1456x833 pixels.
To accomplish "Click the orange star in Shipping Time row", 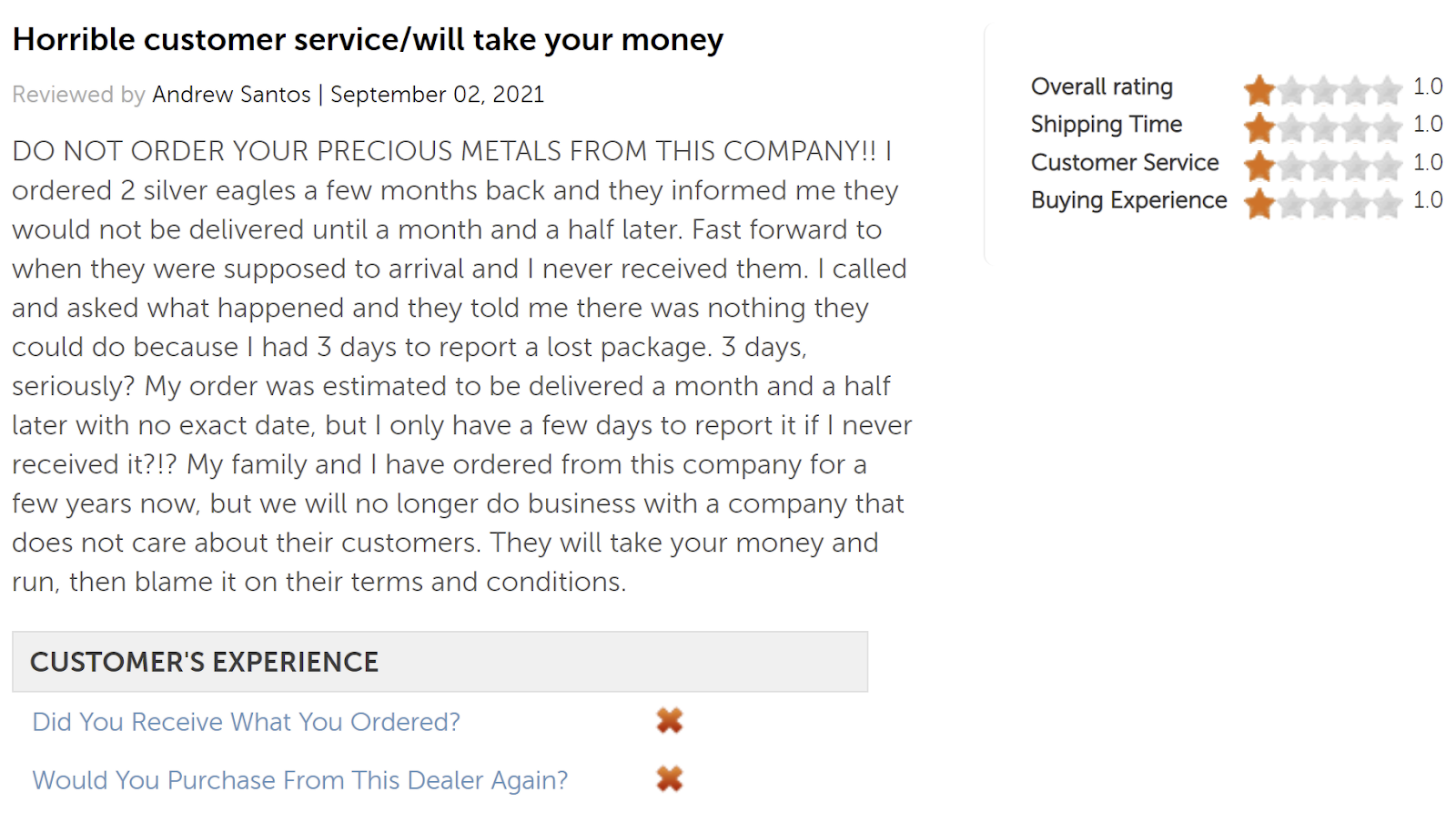I will click(x=1259, y=127).
